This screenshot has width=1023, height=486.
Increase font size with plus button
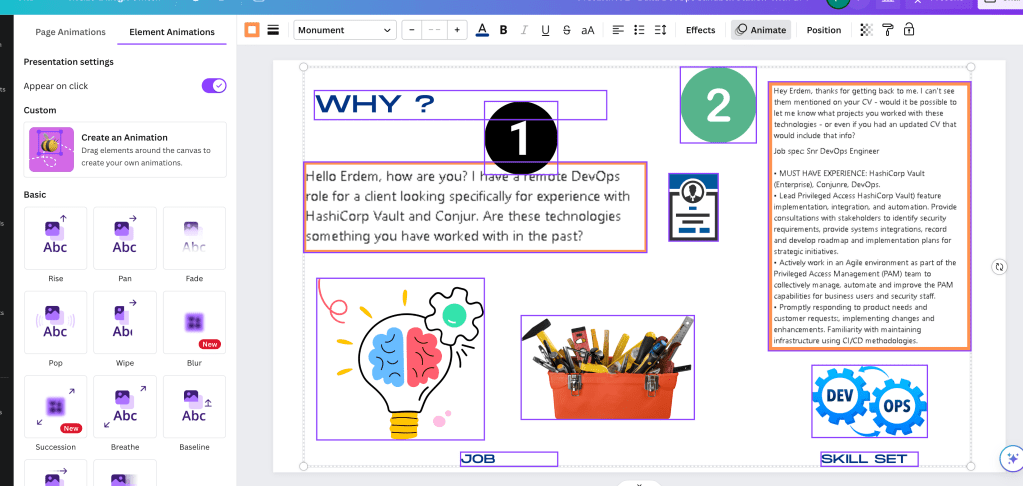coord(457,30)
